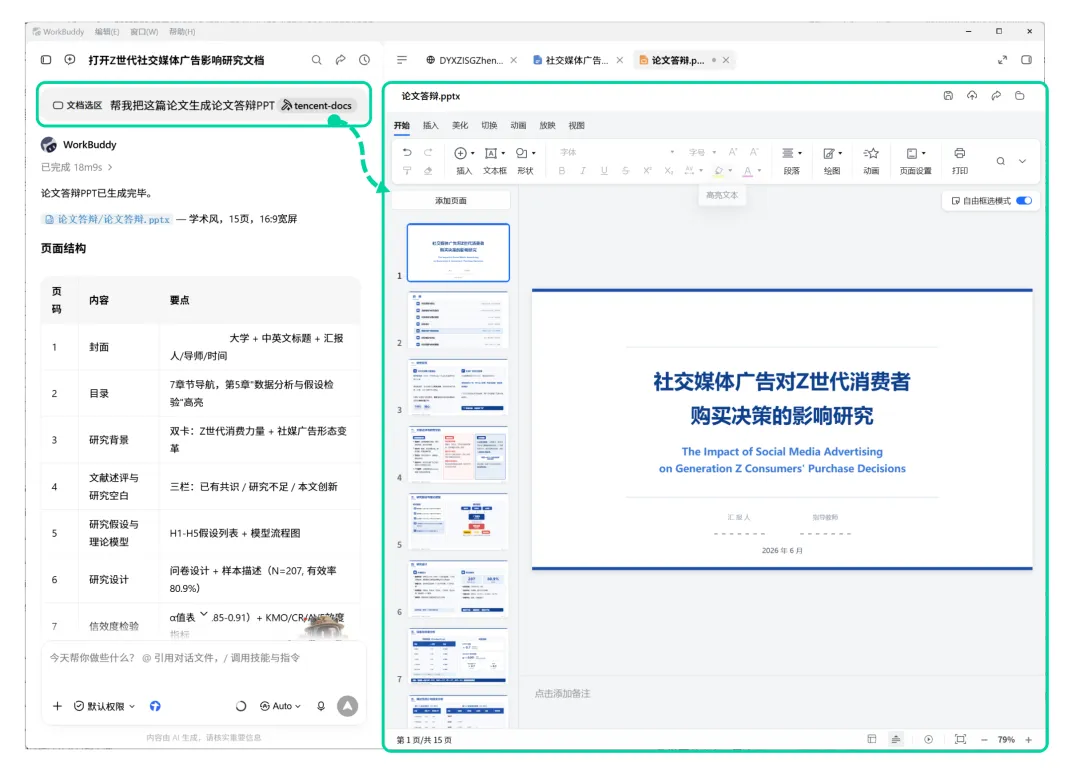Image resolution: width=1080 pixels, height=771 pixels.
Task: Toggle the right side panel icon
Action: (x=1026, y=60)
